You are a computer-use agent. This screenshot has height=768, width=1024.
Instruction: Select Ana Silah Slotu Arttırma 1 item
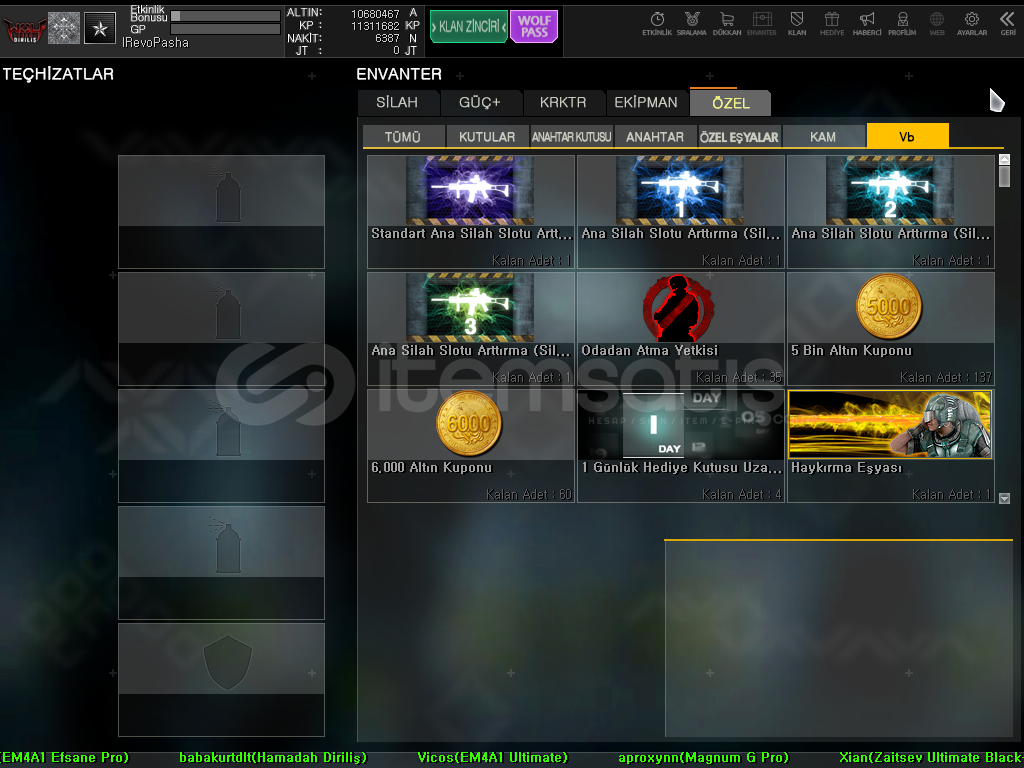tap(681, 212)
